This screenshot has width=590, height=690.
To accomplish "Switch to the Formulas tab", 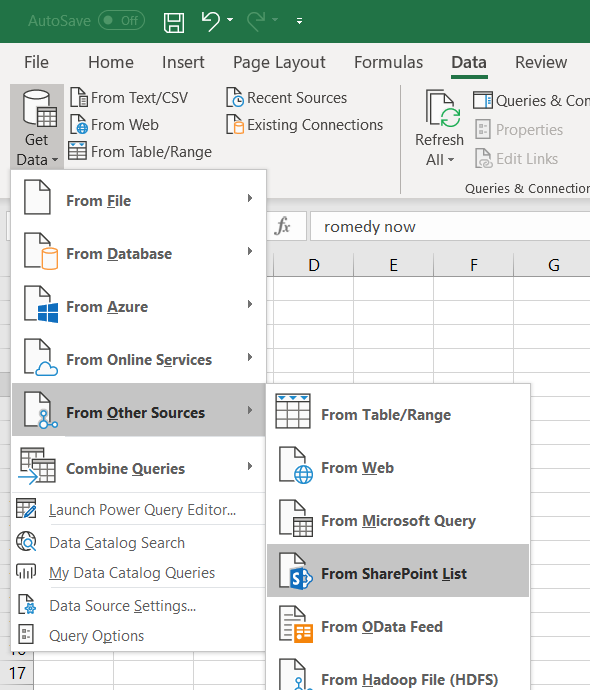I will click(x=388, y=62).
